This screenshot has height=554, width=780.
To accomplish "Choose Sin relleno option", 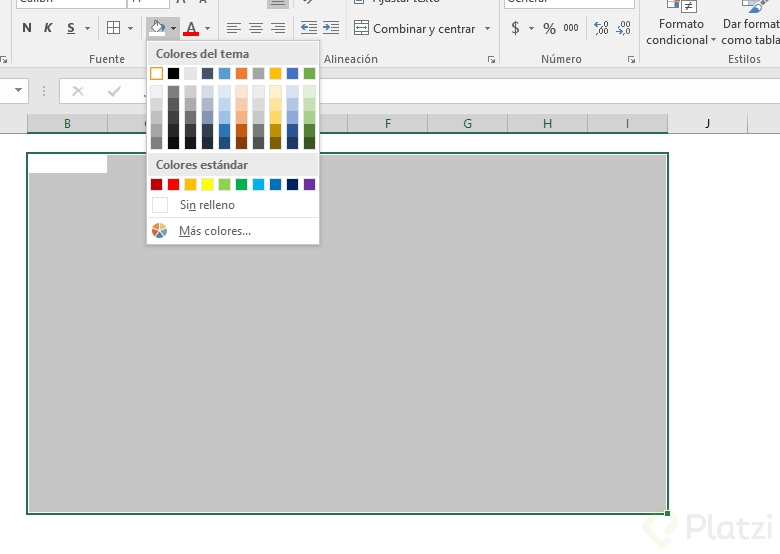I will click(x=233, y=205).
